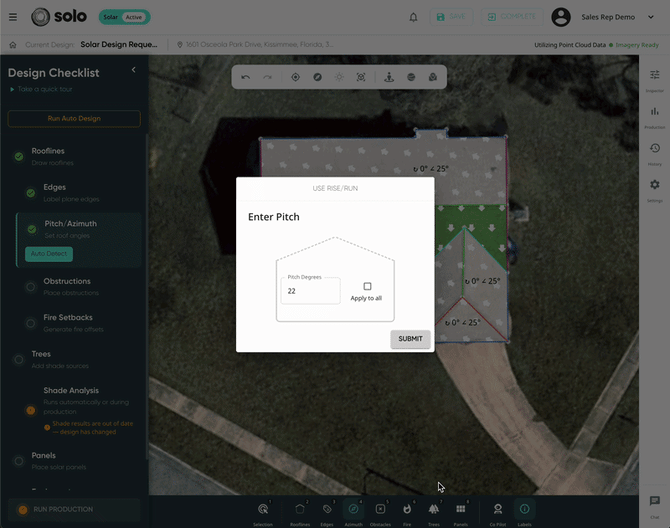Switch to Use Rise/Run mode

[335, 188]
